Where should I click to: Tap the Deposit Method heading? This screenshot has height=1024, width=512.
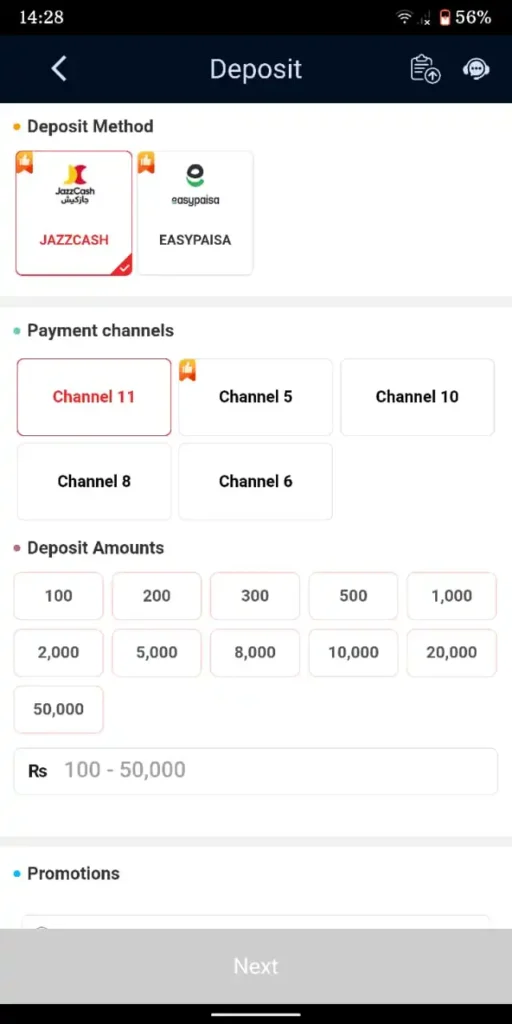90,126
